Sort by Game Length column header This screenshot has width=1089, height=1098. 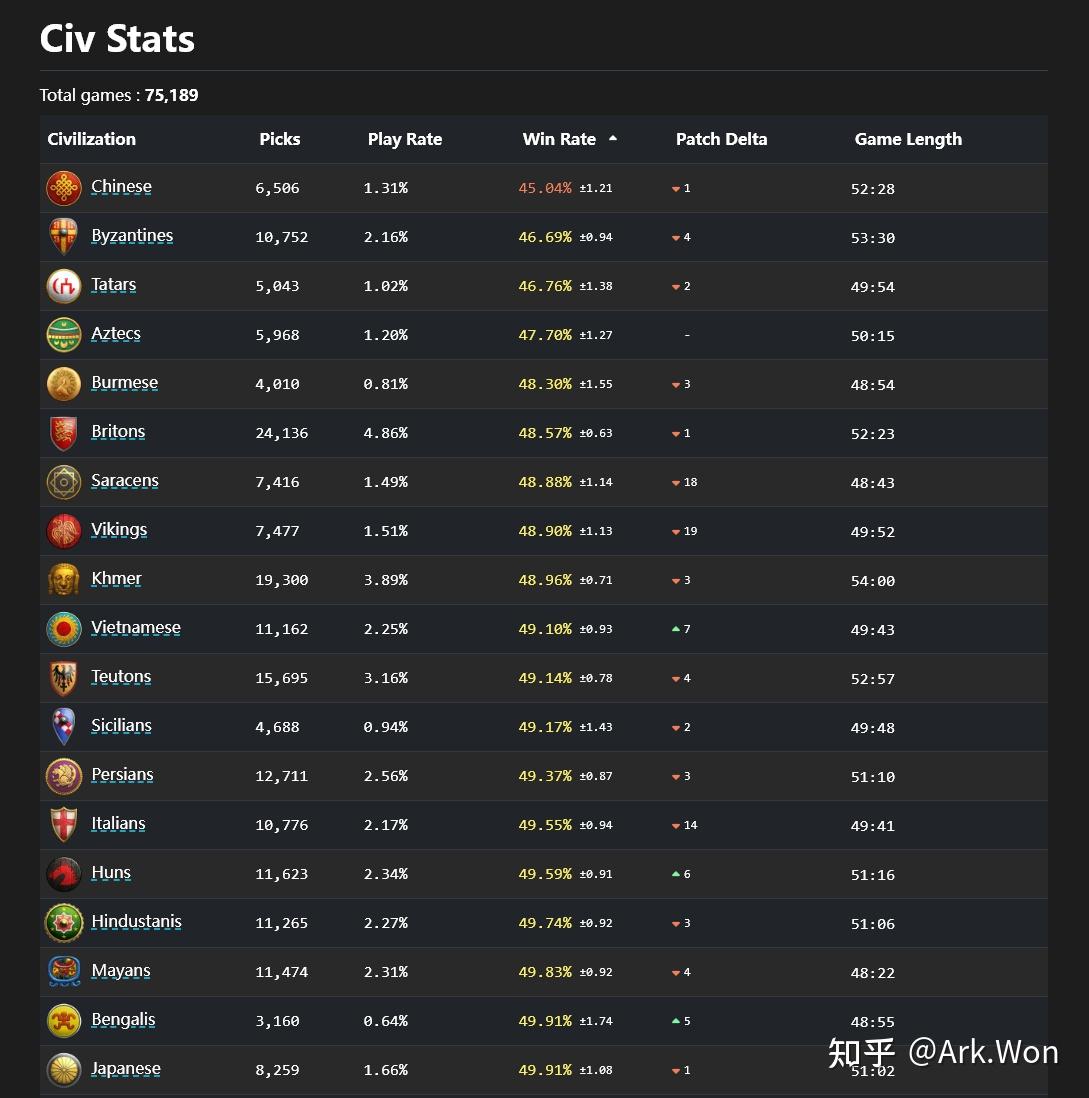pyautogui.click(x=908, y=139)
